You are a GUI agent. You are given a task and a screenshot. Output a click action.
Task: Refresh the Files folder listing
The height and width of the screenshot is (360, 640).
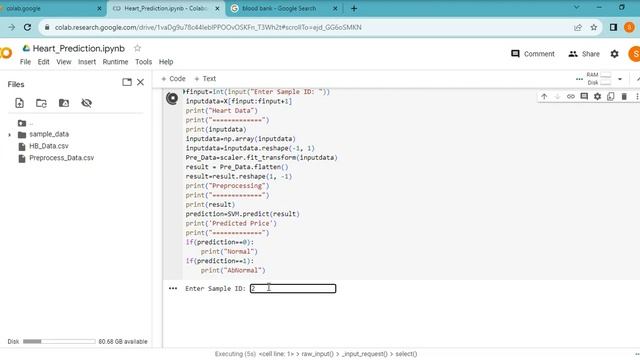tap(41, 103)
